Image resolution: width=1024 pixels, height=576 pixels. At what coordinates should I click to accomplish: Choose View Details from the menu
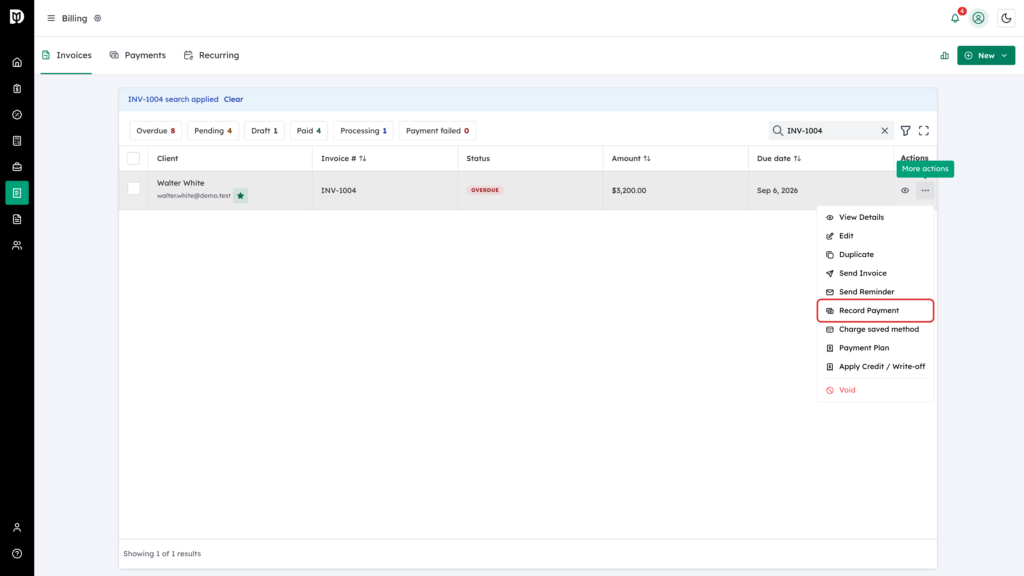point(875,217)
